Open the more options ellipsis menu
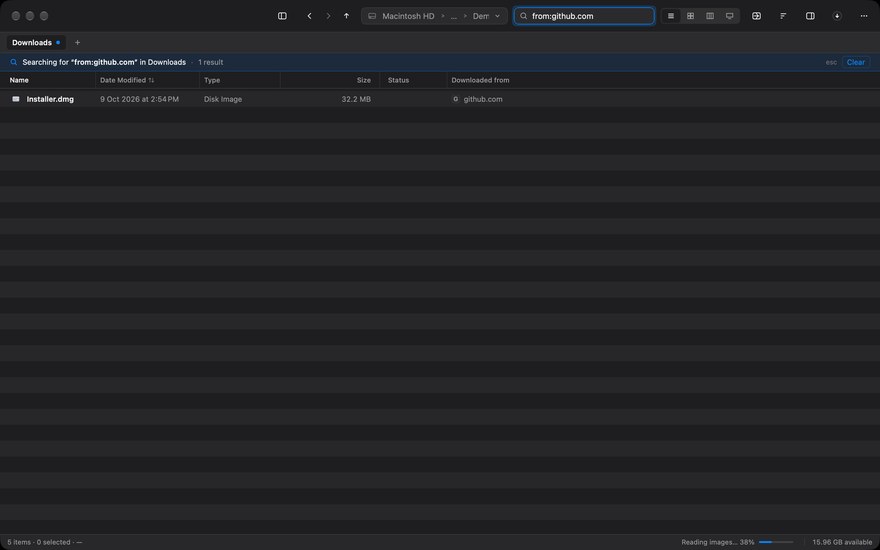880x550 pixels. click(864, 16)
